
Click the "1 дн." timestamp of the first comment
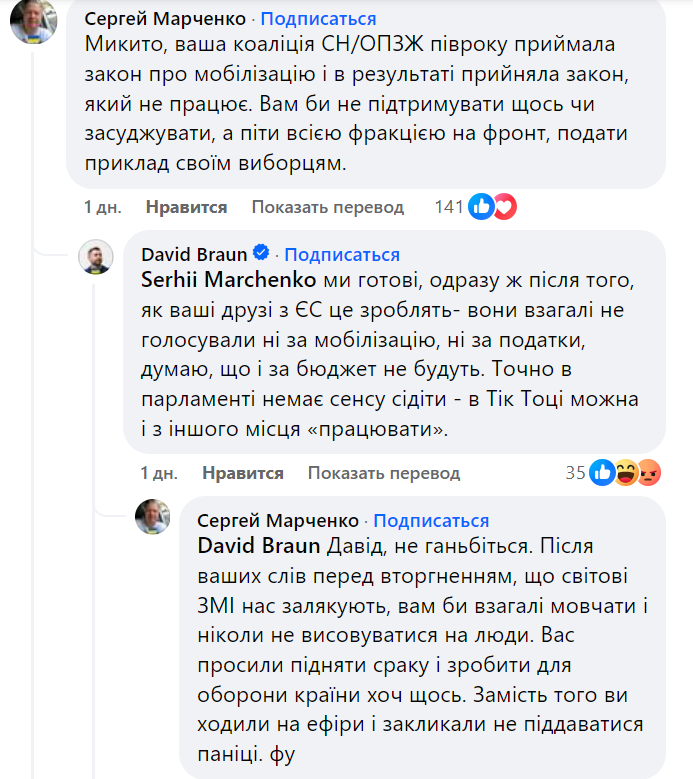103,207
